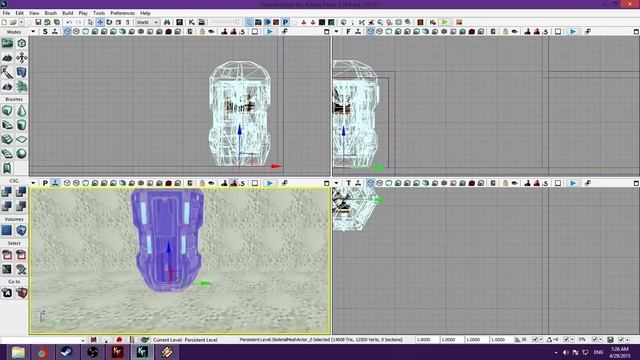The height and width of the screenshot is (360, 640).
Task: Open the Modes dropdown in top-left viewport
Action: tap(33, 31)
